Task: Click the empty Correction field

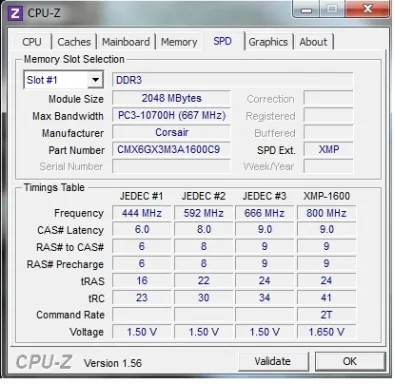Action: point(328,98)
